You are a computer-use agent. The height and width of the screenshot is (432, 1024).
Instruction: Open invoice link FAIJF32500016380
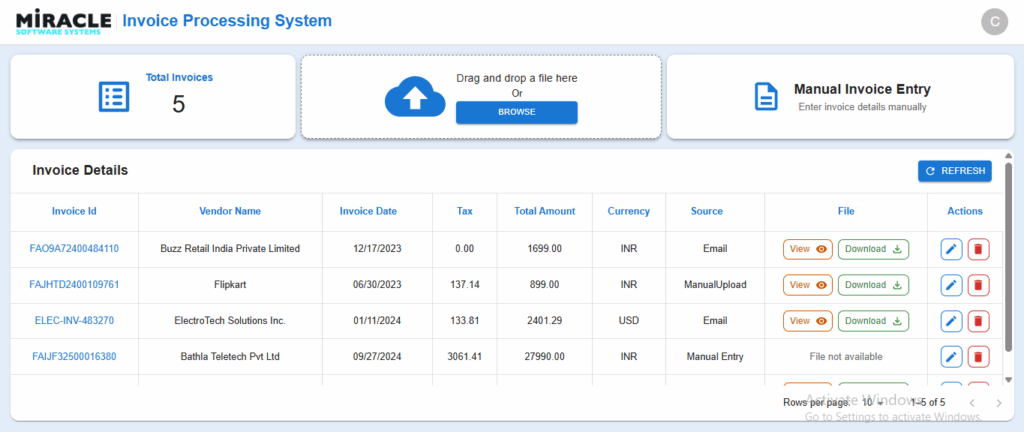74,356
